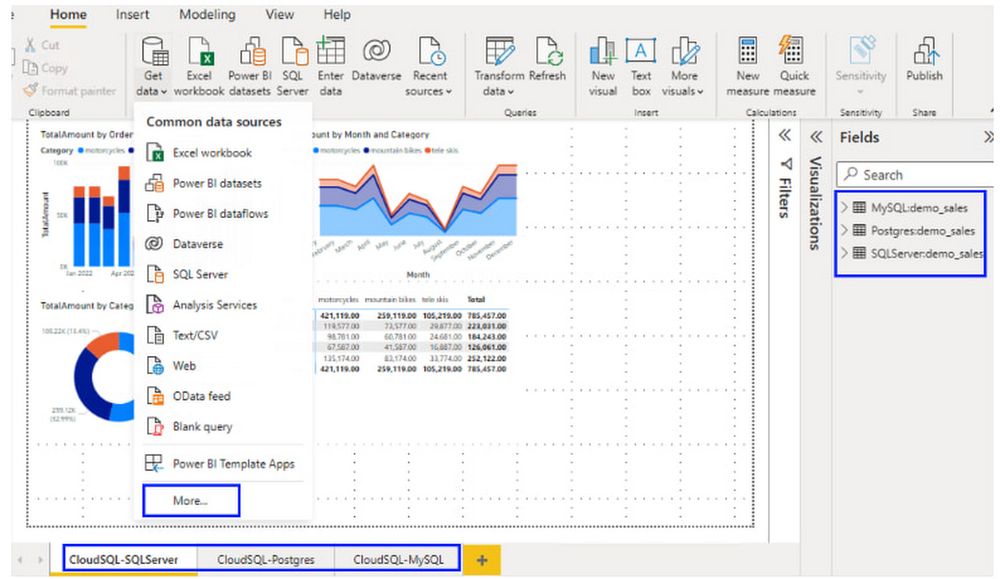Switch to the Modeling ribbon tab
This screenshot has height=579, width=1000.
(x=207, y=15)
